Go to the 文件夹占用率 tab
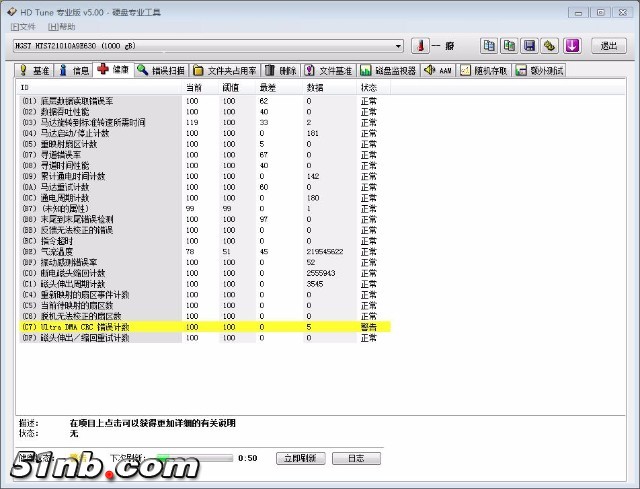This screenshot has height=489, width=640. coord(225,71)
